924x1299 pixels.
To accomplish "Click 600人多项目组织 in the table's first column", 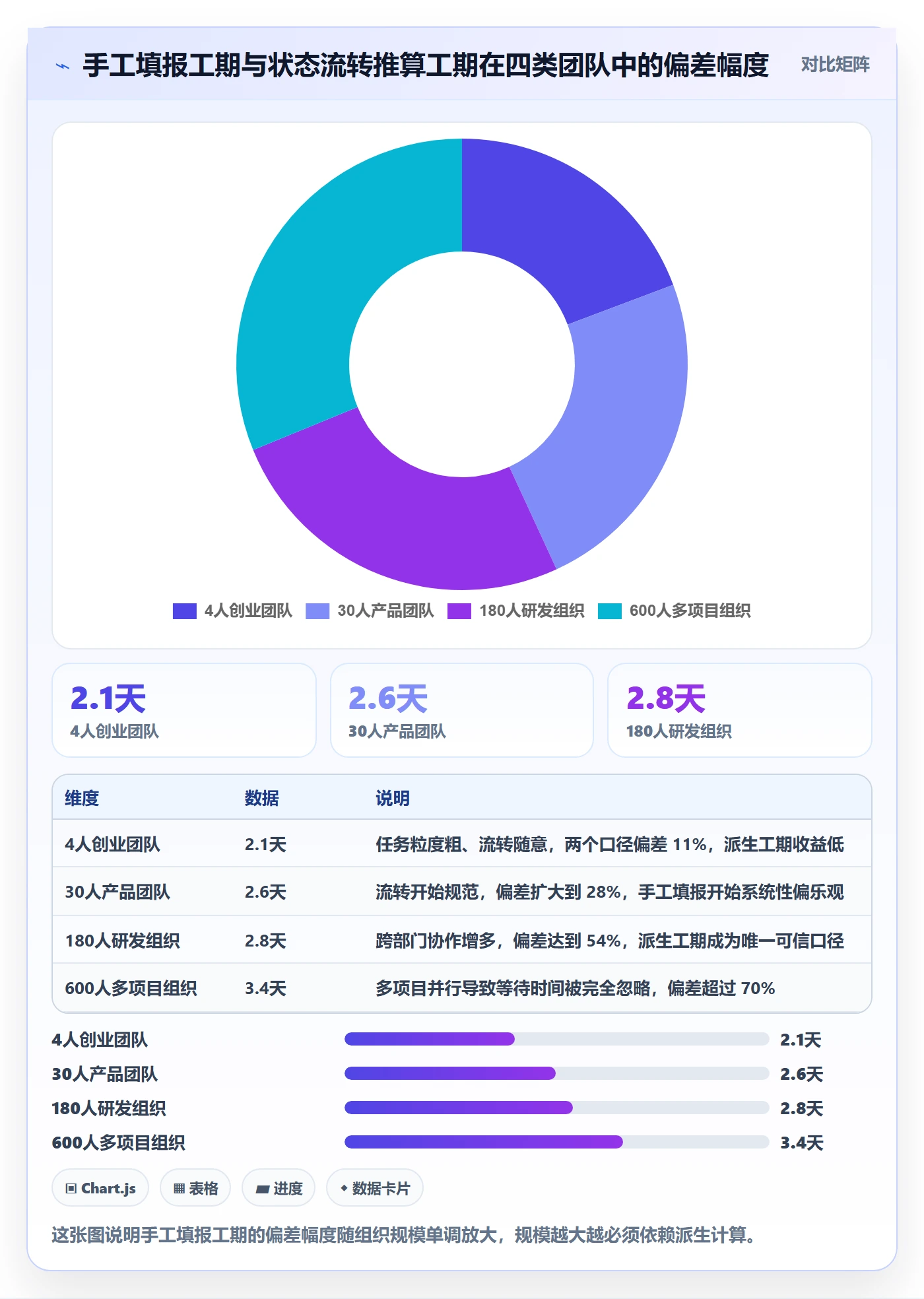I will coord(131,988).
